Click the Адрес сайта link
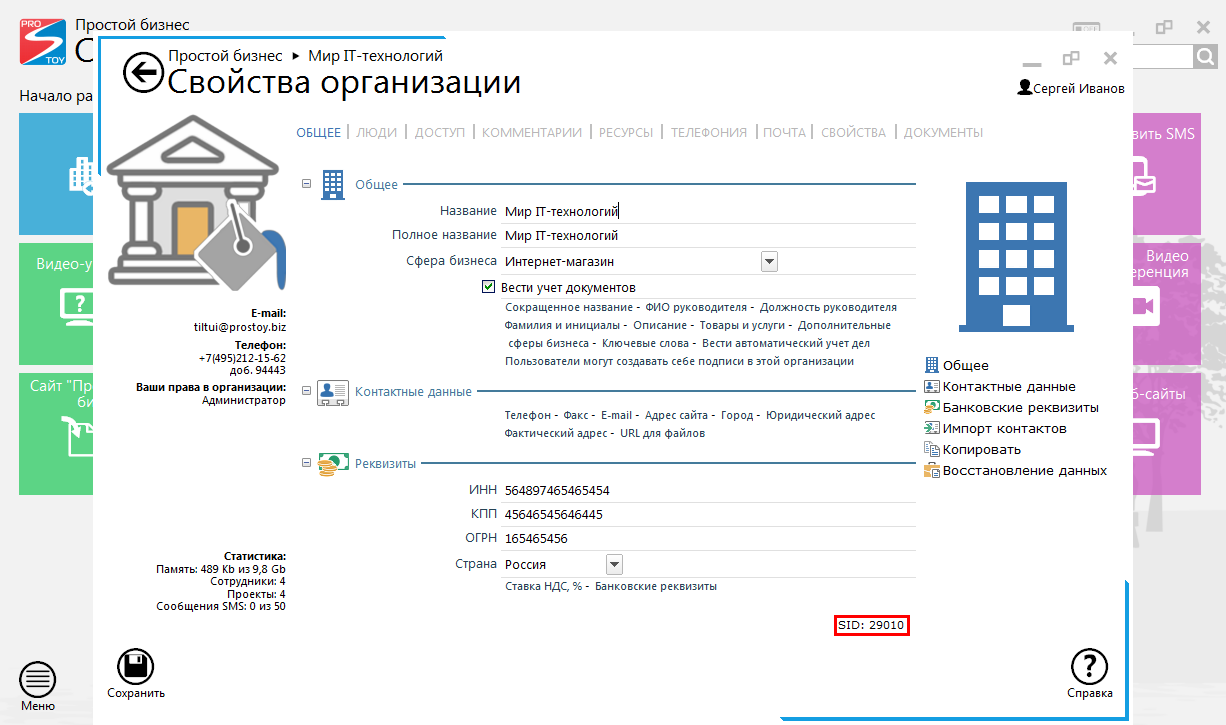The width and height of the screenshot is (1226, 725). tap(677, 415)
